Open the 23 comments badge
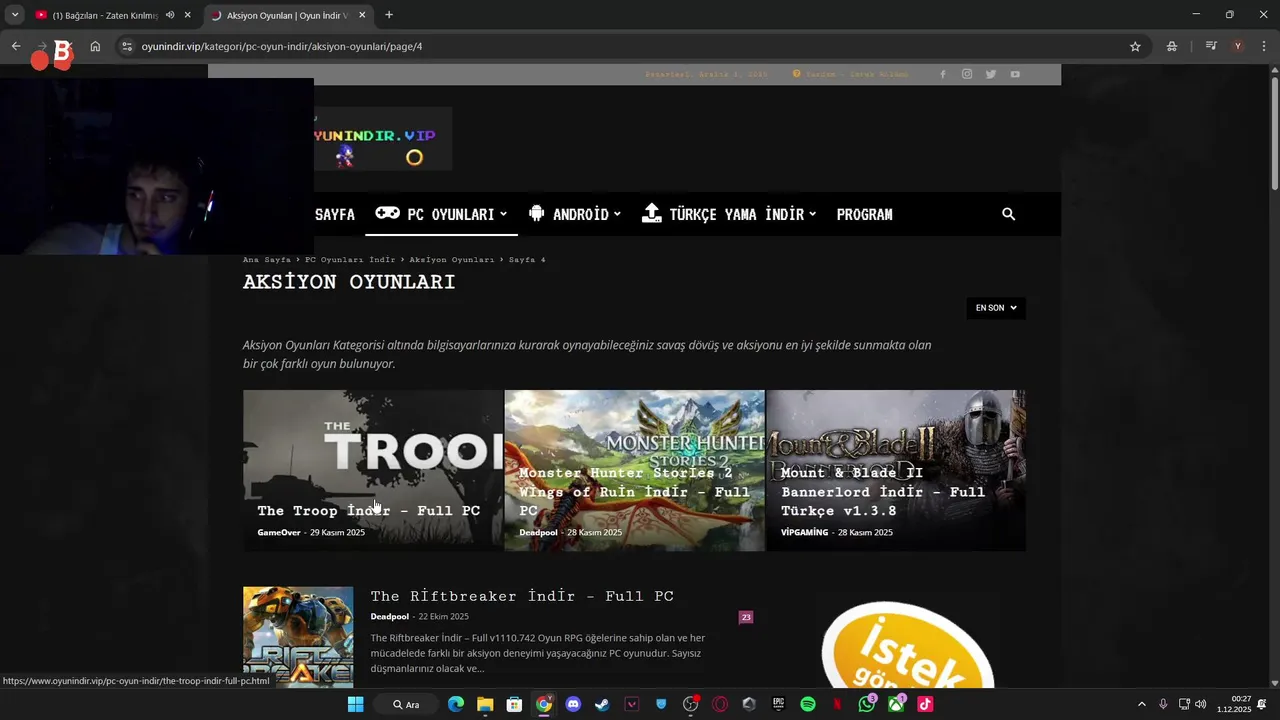Image resolution: width=1280 pixels, height=720 pixels. click(x=746, y=617)
